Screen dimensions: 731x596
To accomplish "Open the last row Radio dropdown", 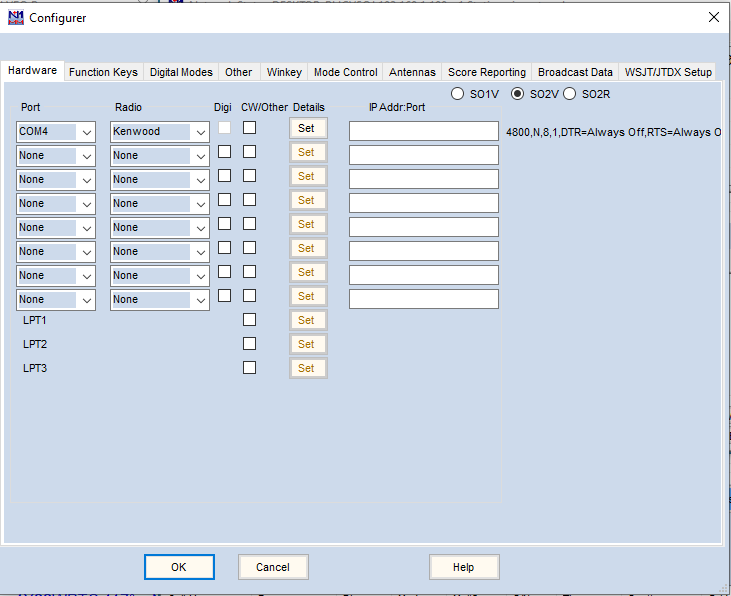I will (200, 300).
